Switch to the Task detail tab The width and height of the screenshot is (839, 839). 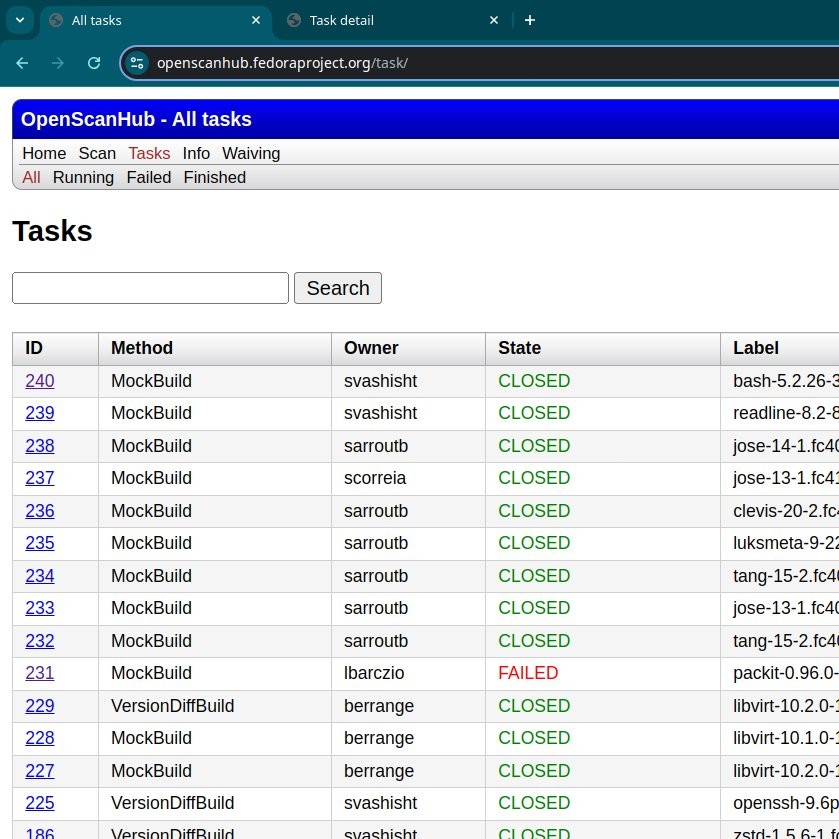pos(392,20)
